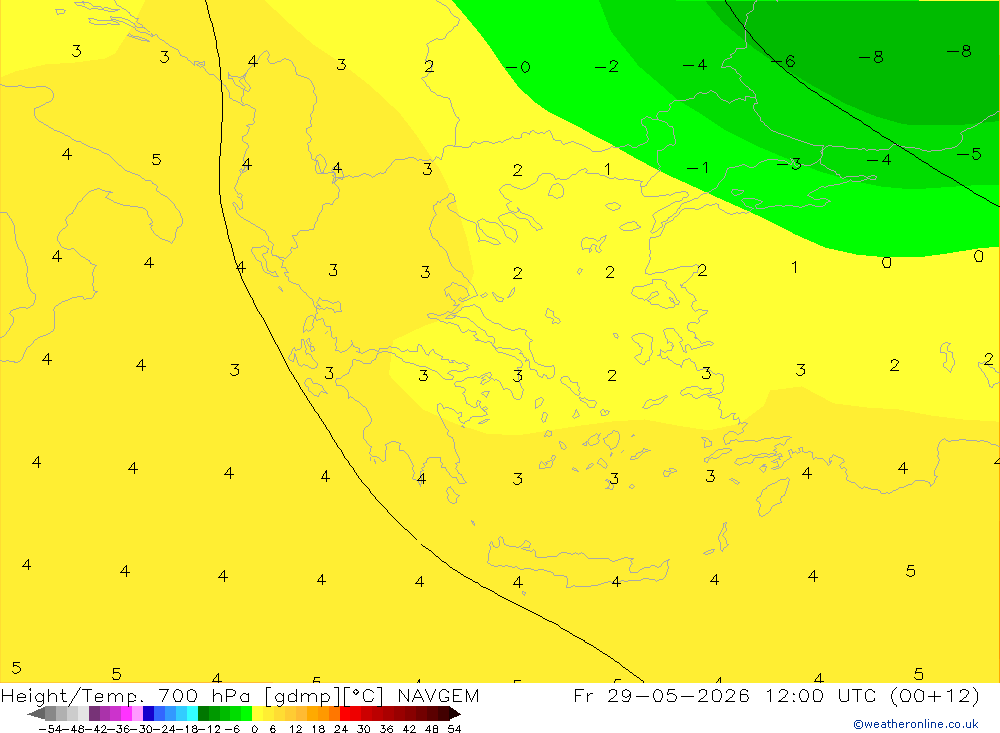
Task: Click the '-0' temperature value near the green boundary
Action: [x=518, y=66]
